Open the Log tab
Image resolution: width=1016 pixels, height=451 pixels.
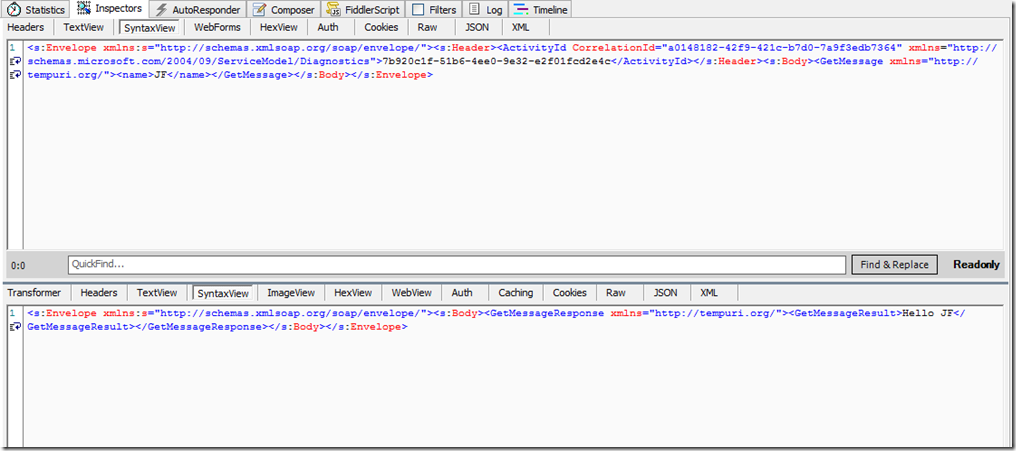click(486, 10)
